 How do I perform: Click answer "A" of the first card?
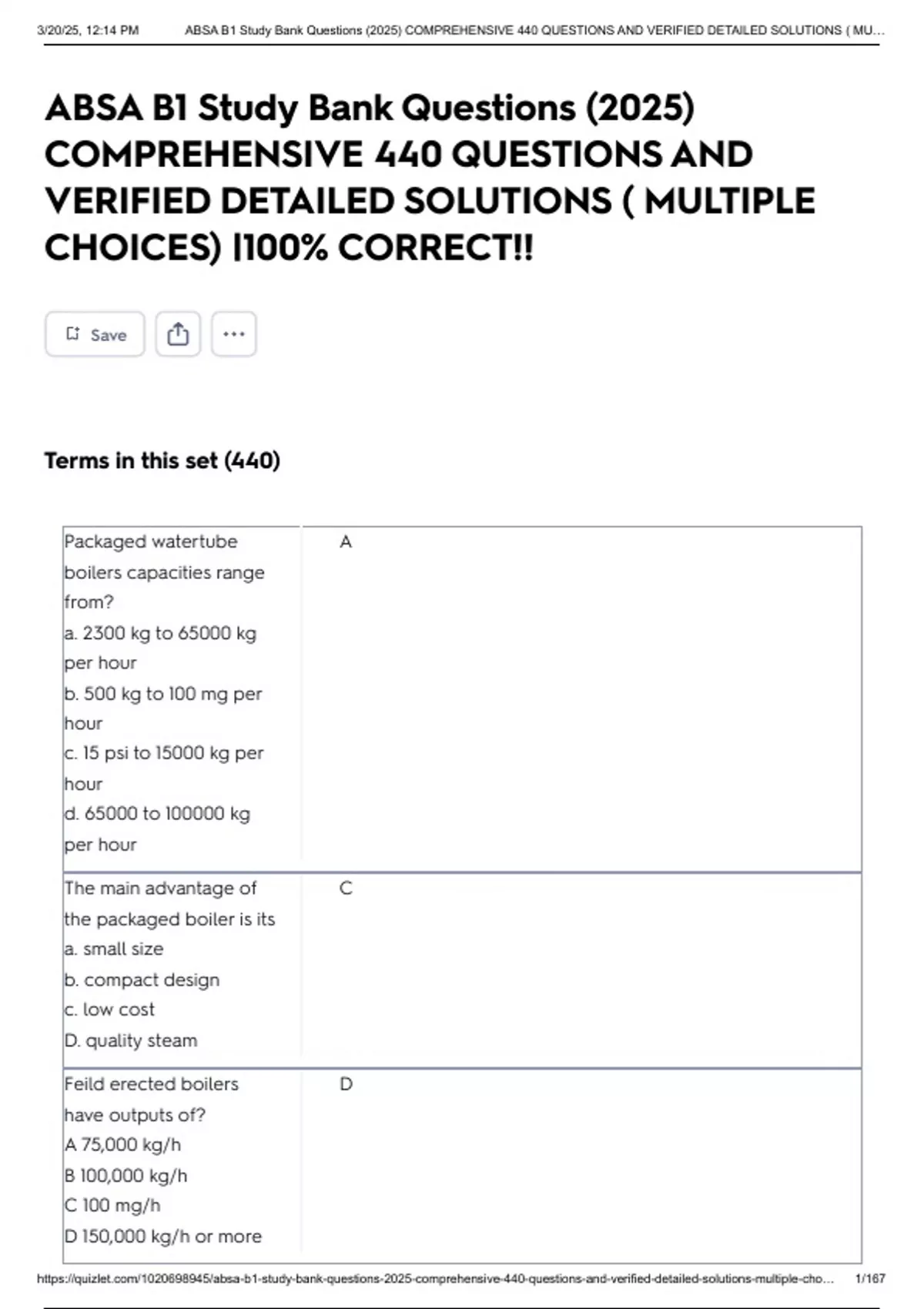pyautogui.click(x=346, y=542)
